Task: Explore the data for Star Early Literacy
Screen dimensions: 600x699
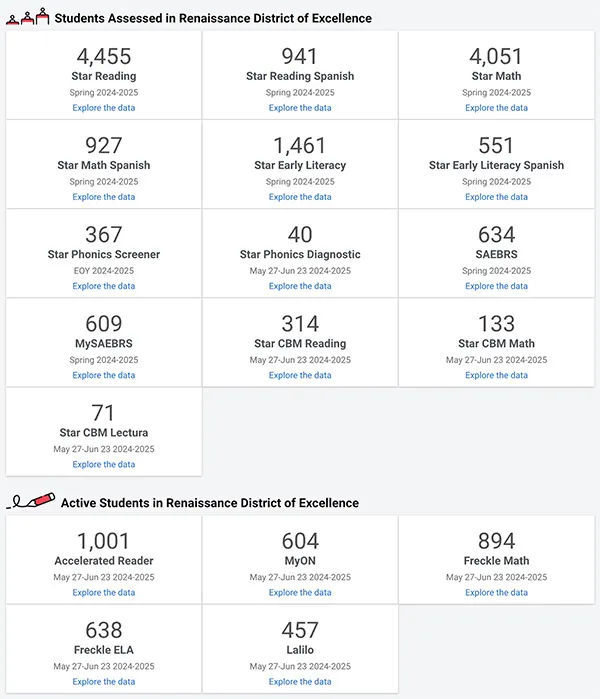Action: pos(300,197)
